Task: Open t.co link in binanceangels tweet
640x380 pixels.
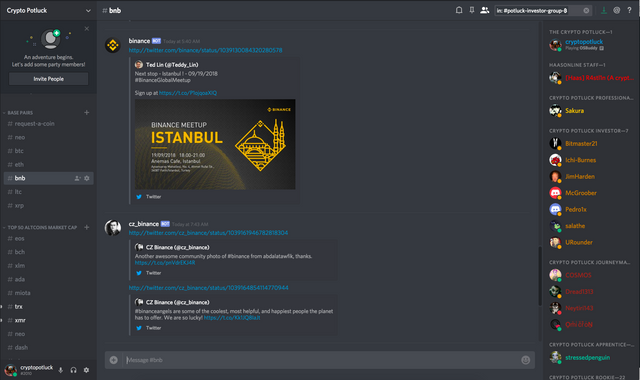Action: pos(232,318)
